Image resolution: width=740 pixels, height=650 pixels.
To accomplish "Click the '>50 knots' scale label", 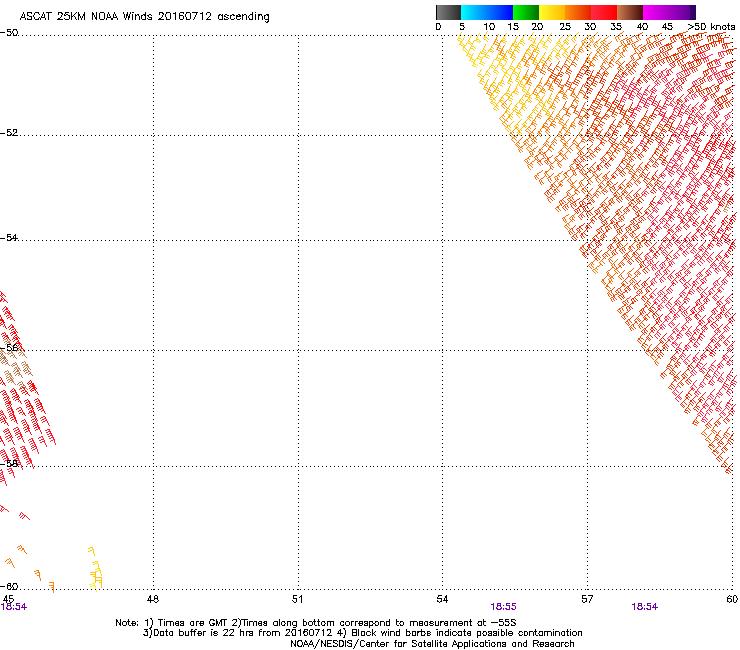I will pos(711,27).
